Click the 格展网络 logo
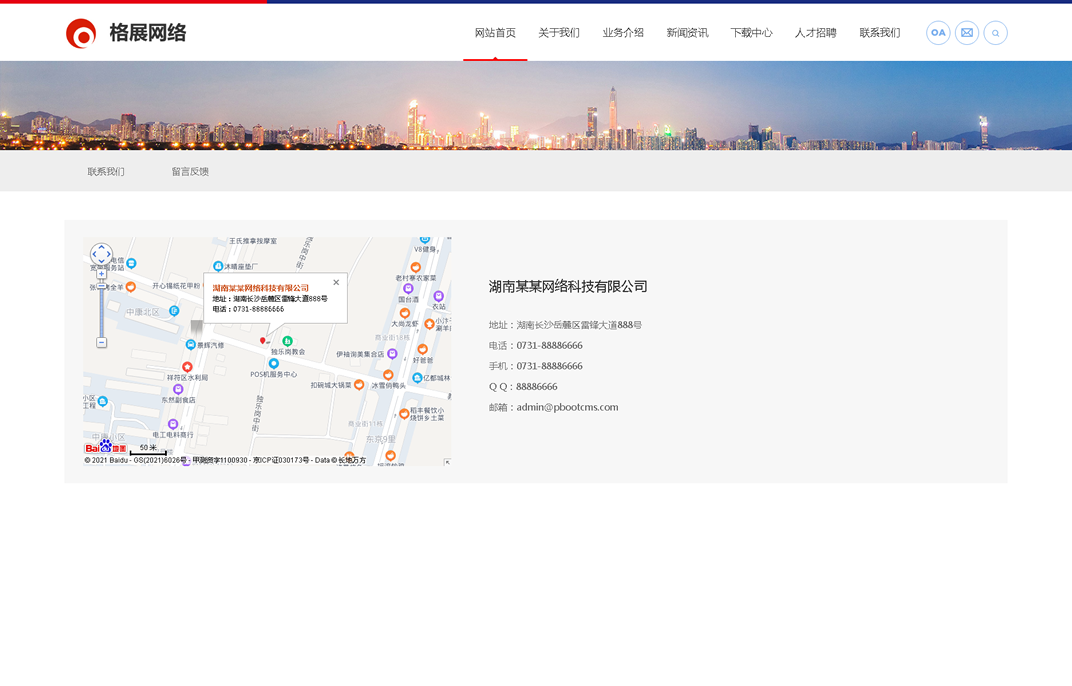 [x=126, y=33]
